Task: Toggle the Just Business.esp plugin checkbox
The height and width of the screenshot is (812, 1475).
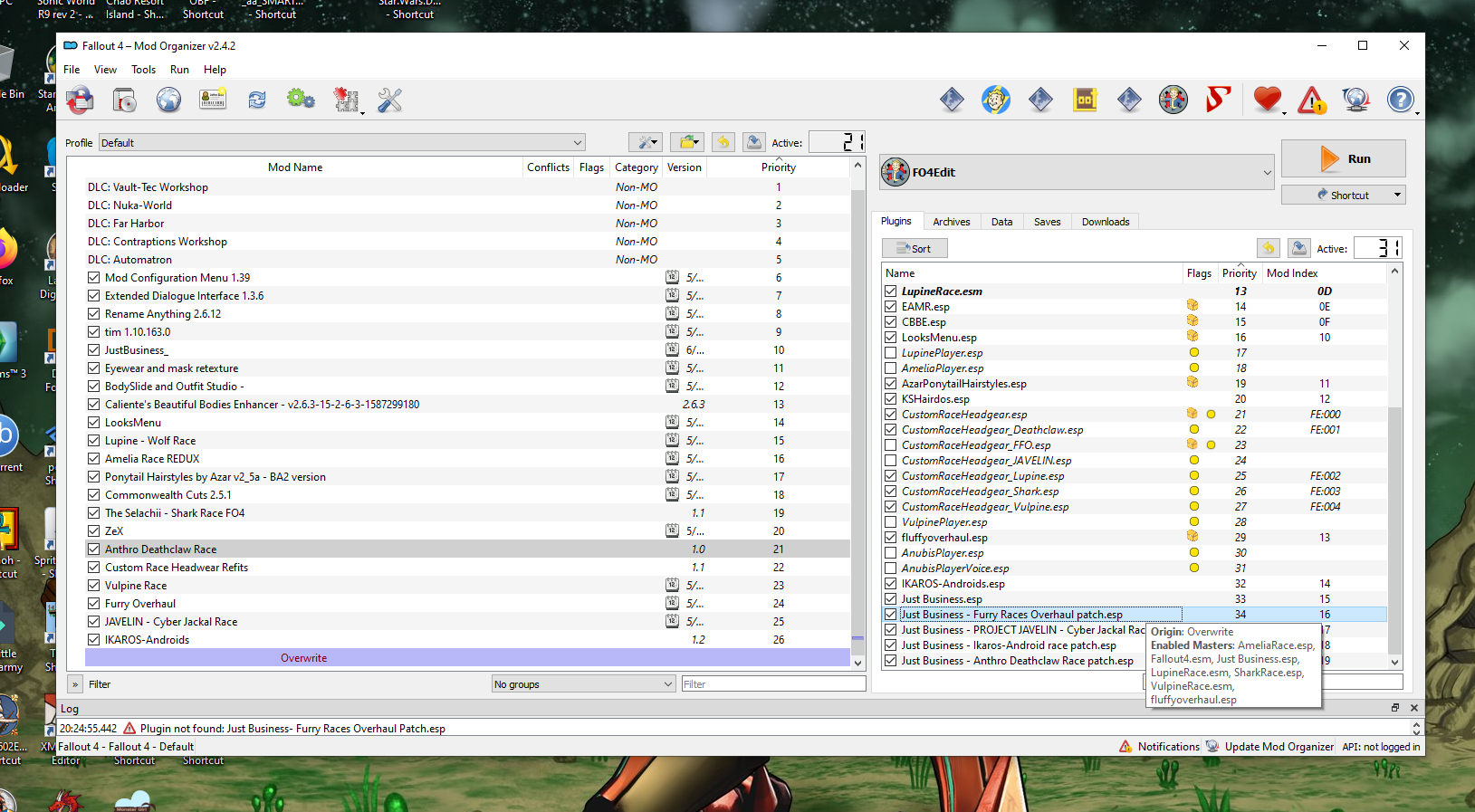Action: tap(891, 599)
